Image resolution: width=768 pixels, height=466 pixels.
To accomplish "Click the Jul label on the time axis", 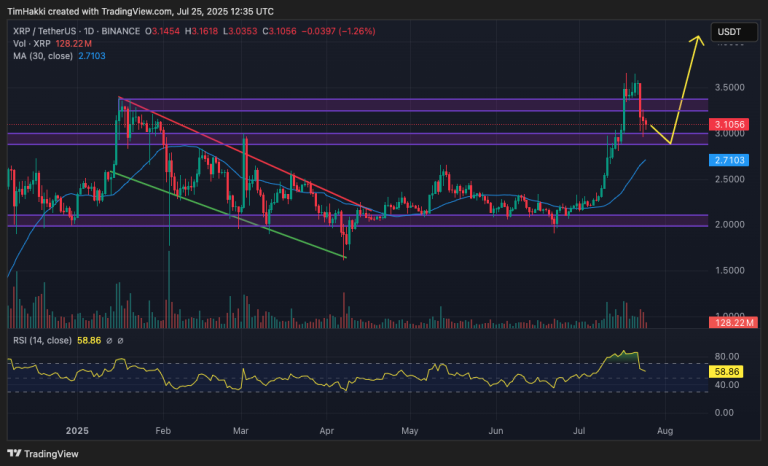I will 579,431.
